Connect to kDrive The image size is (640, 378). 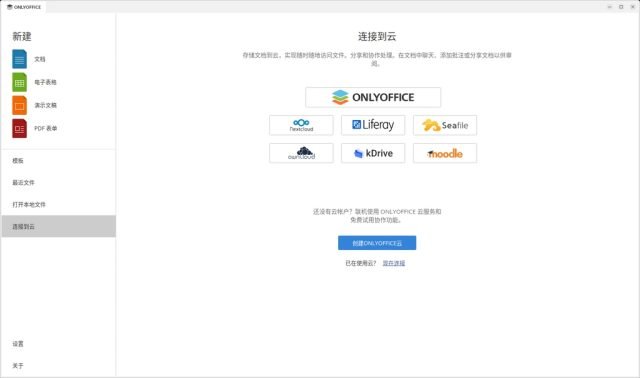pos(373,153)
